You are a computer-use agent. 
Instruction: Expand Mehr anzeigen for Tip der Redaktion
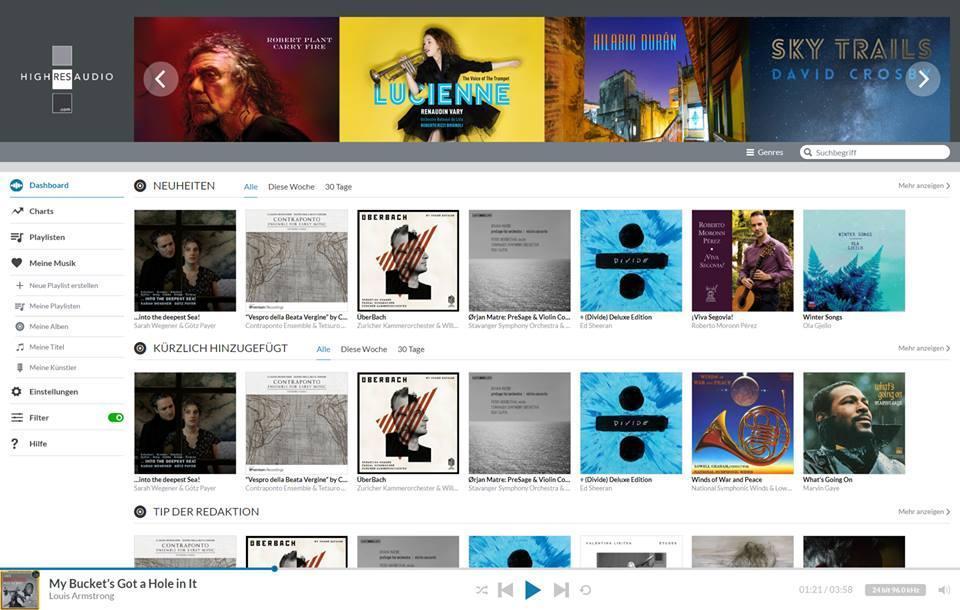(923, 511)
